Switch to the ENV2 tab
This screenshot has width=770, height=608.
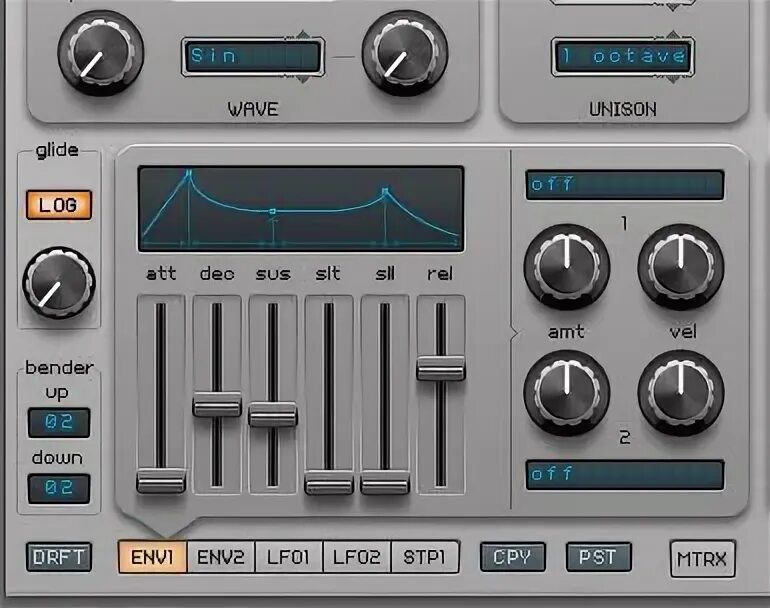click(x=220, y=557)
